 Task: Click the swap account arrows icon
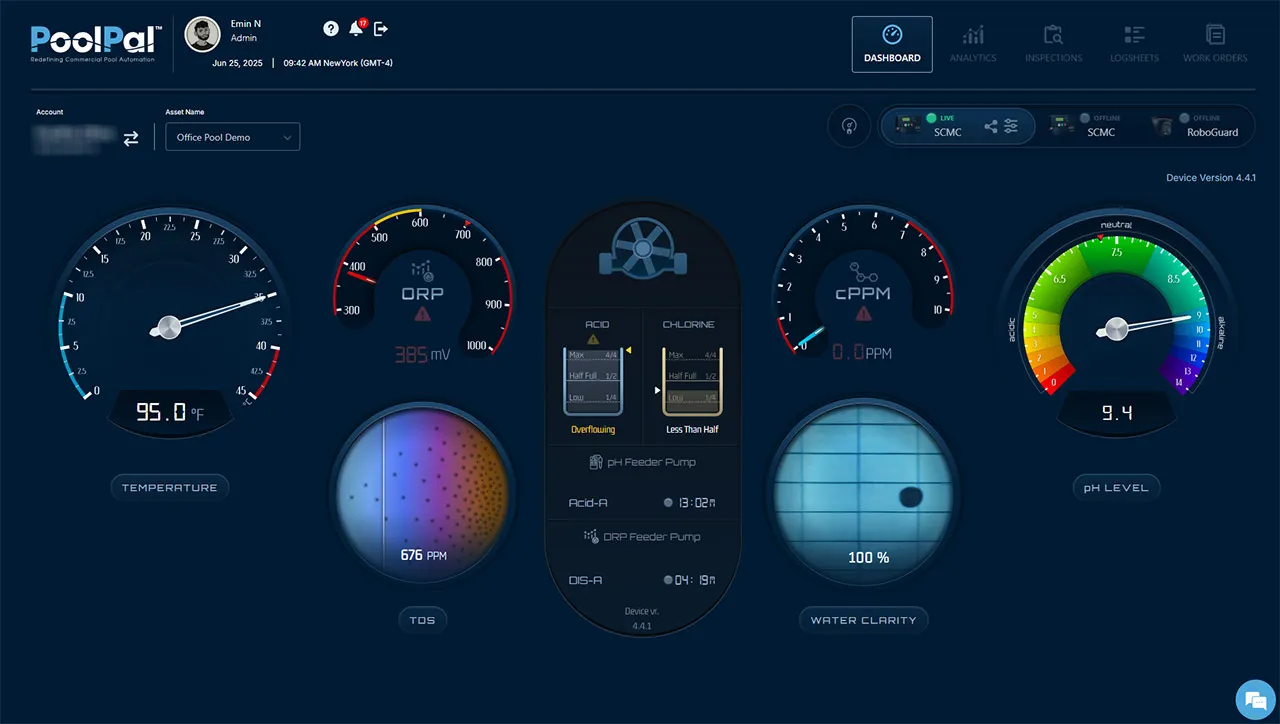131,138
